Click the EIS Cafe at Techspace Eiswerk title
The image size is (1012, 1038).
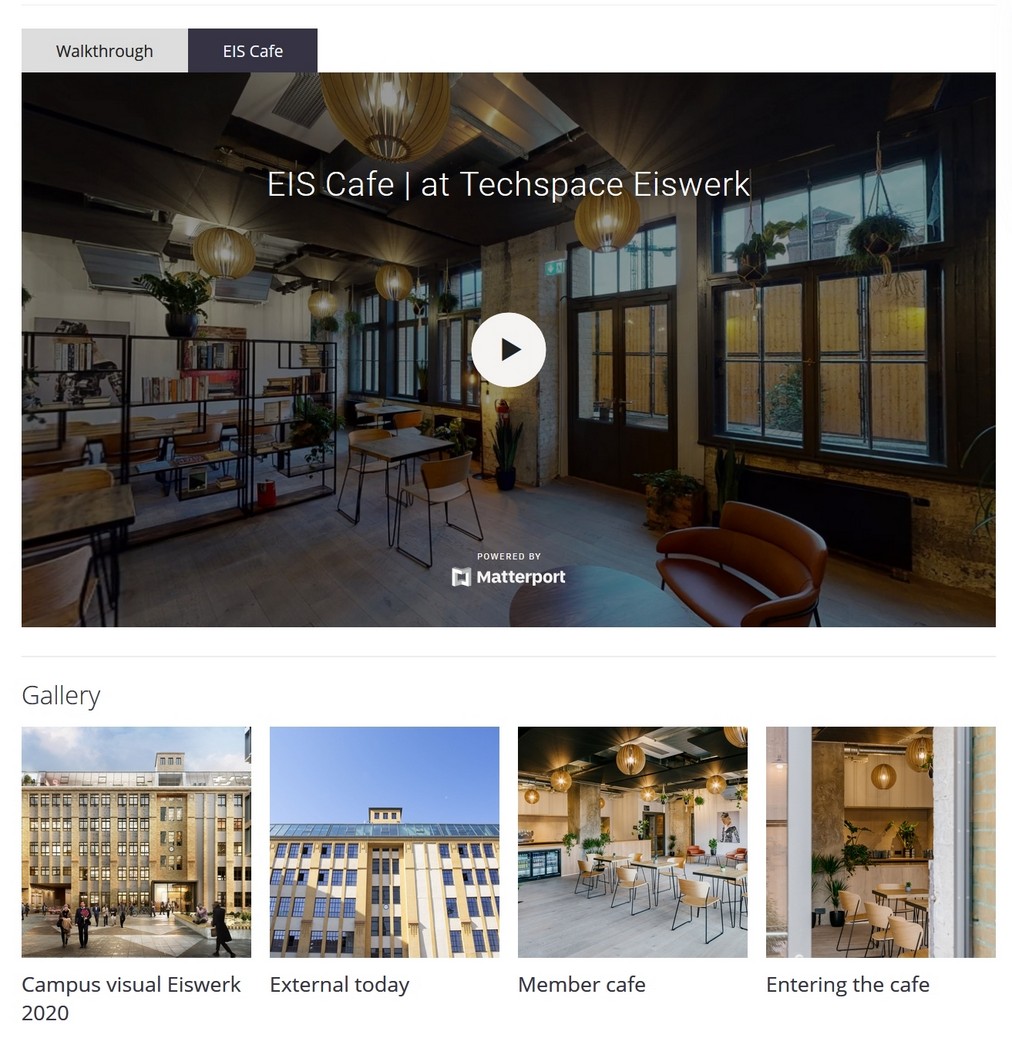pos(508,184)
